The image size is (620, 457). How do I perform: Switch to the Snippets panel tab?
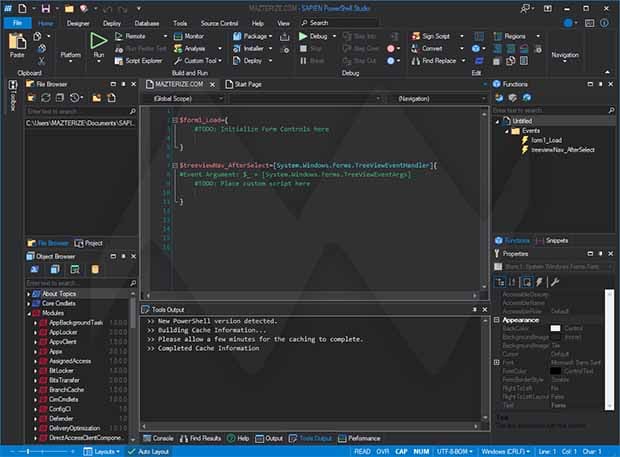[552, 240]
